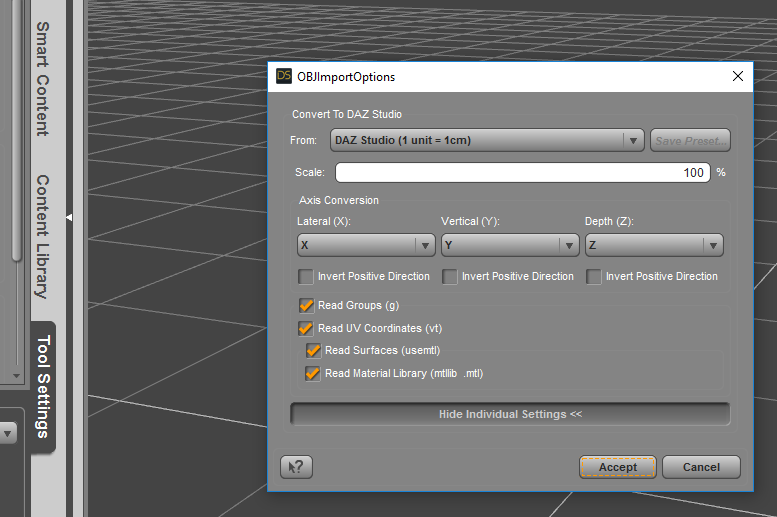This screenshot has height=517, width=777.
Task: Open the Lateral (X) axis dropdown
Action: 366,245
